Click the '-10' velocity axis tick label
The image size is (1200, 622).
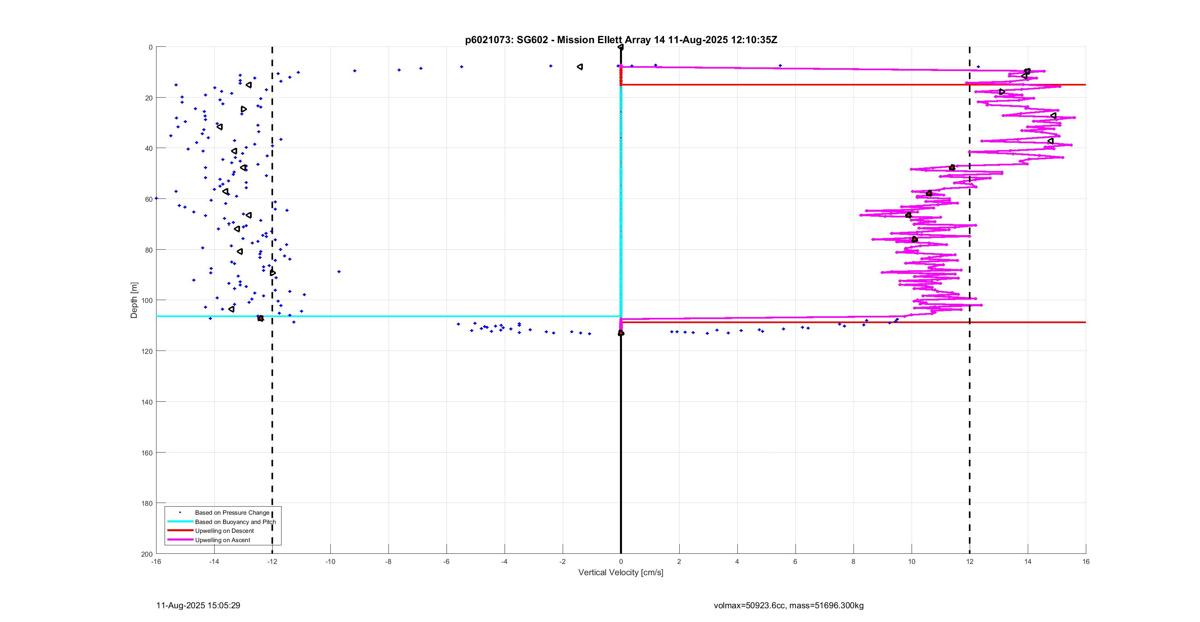tap(330, 561)
